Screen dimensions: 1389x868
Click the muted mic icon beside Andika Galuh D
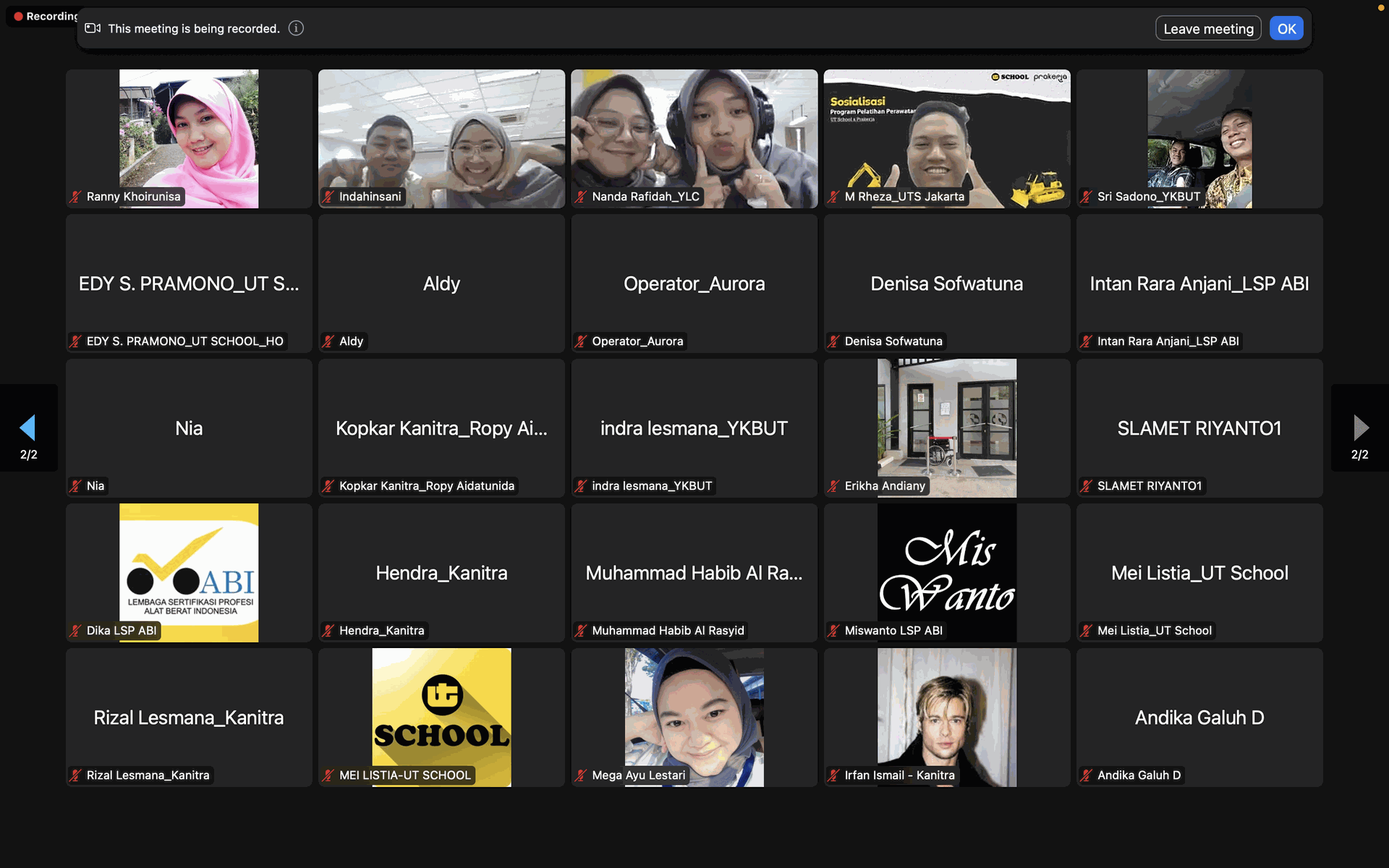pyautogui.click(x=1087, y=775)
